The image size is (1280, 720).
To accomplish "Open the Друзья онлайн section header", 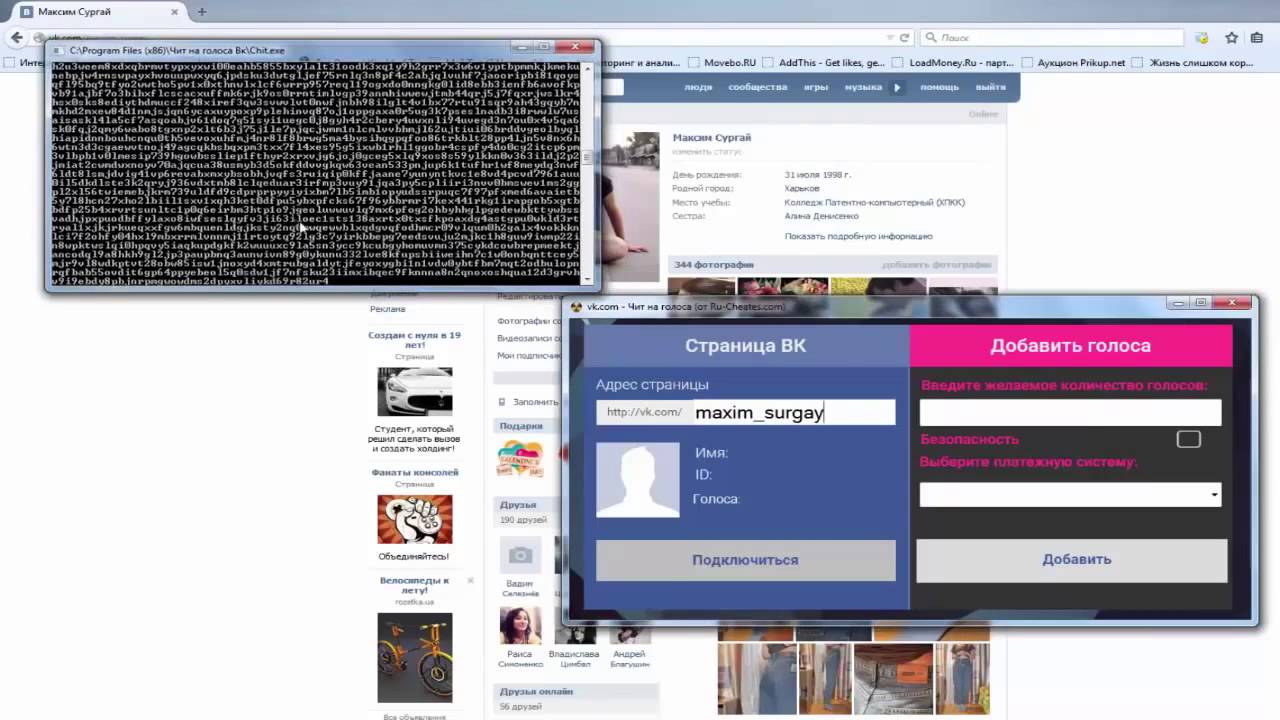I will (x=537, y=692).
